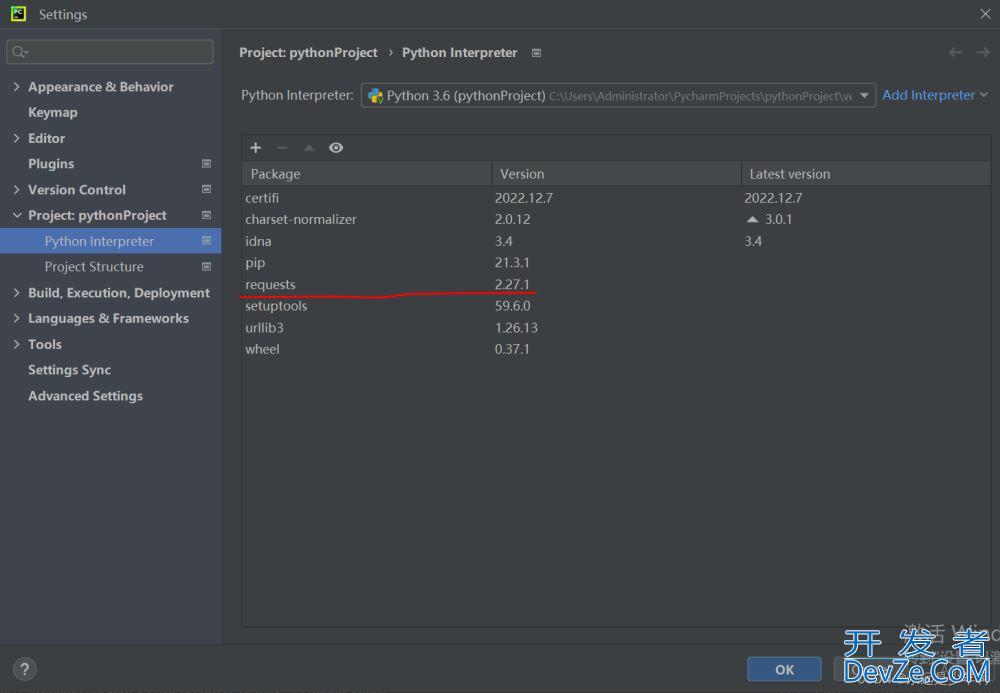Click version 21.3.1 of pip

pos(512,263)
